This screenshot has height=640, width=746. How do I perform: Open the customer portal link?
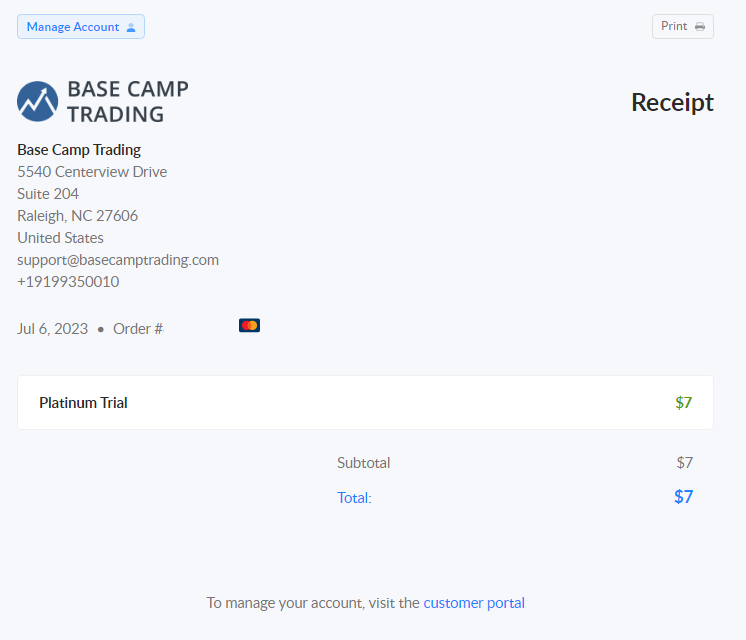click(474, 603)
